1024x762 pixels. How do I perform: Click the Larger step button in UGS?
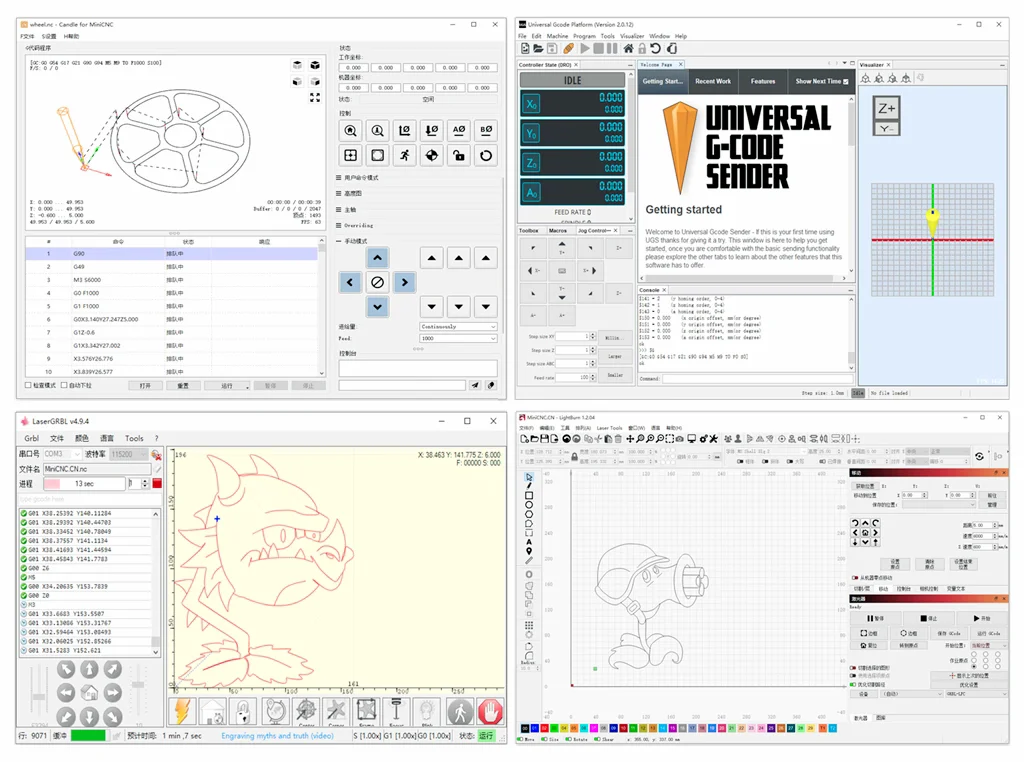[615, 357]
